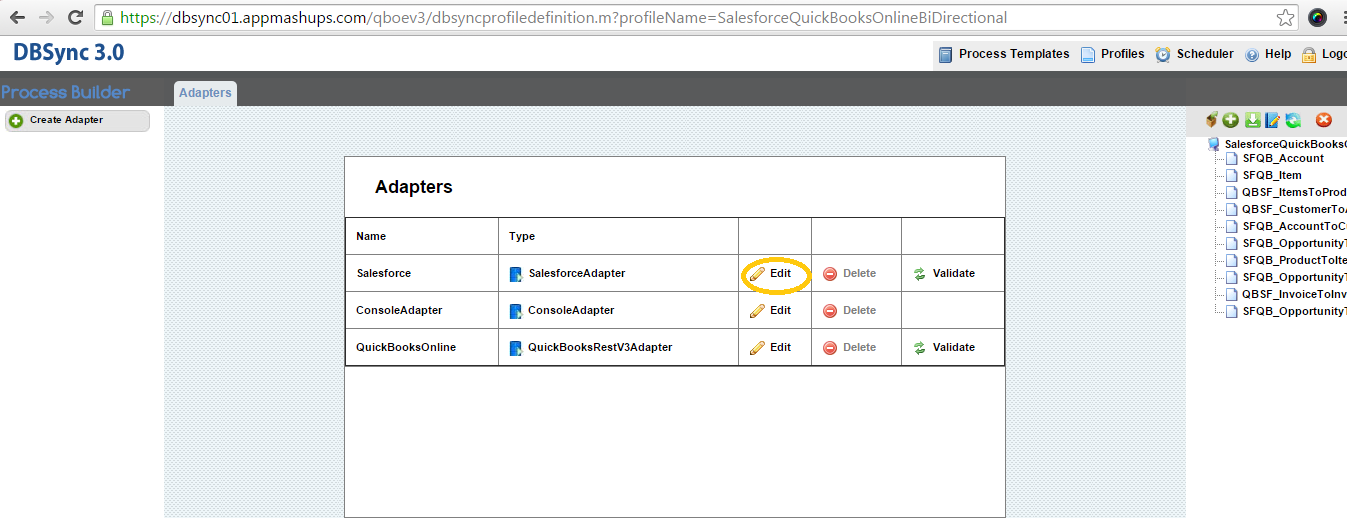Click the URL address bar
This screenshot has width=1347, height=518.
click(685, 18)
